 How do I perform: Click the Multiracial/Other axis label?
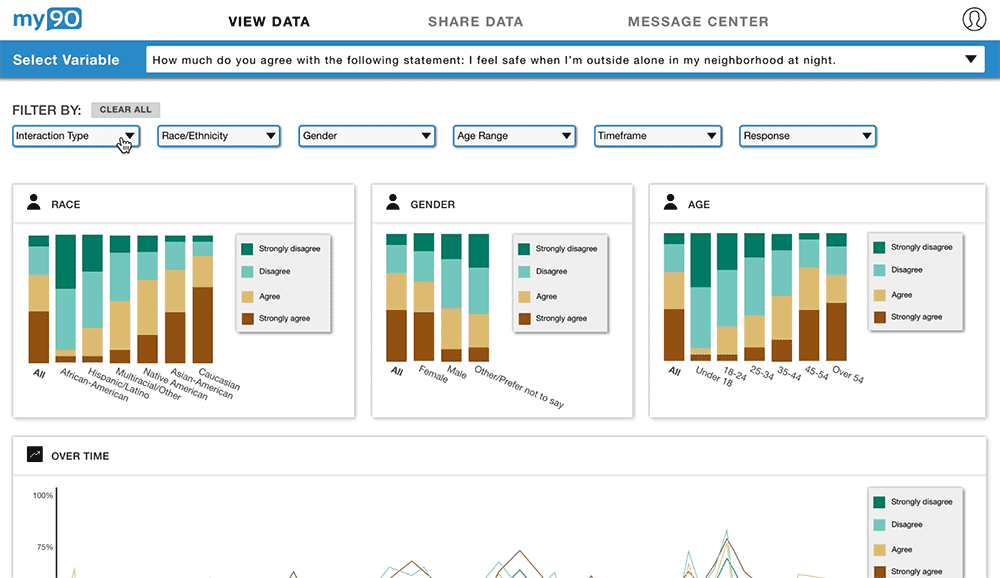tap(148, 383)
